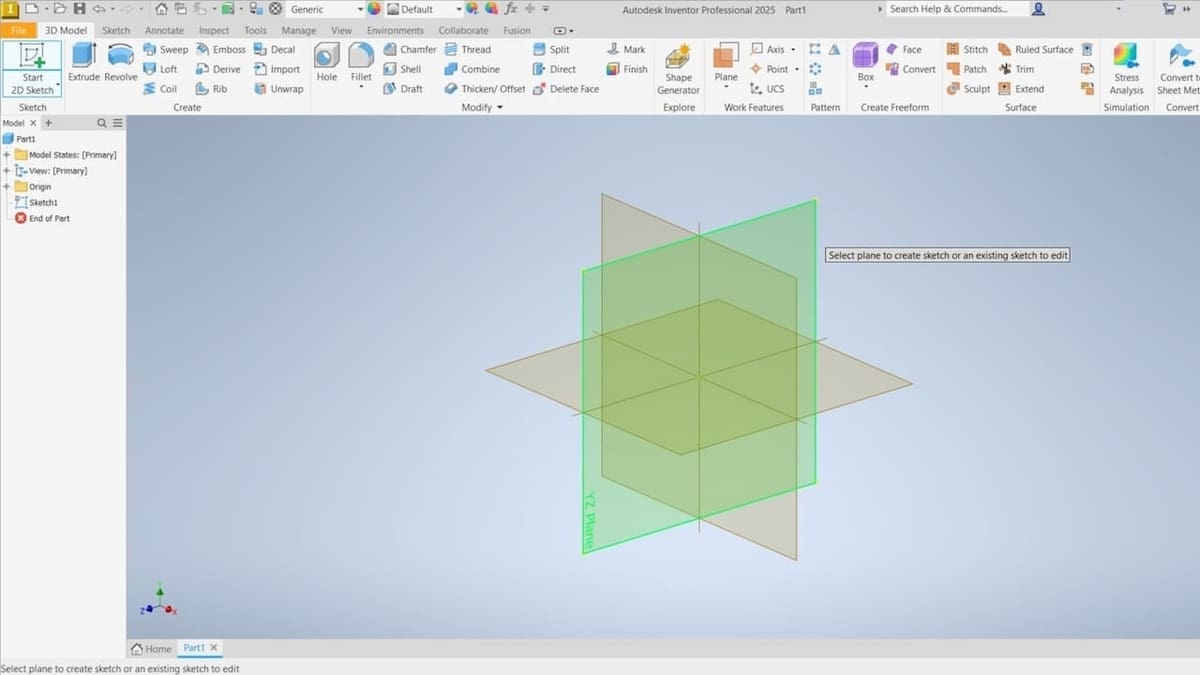This screenshot has height=675, width=1200.
Task: Click the Unwrap tool
Action: point(278,89)
